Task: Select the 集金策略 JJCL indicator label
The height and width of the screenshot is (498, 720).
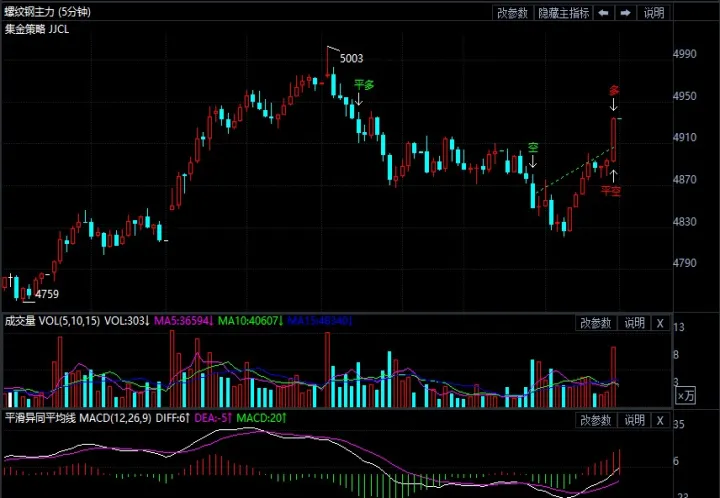Action: 37,30
